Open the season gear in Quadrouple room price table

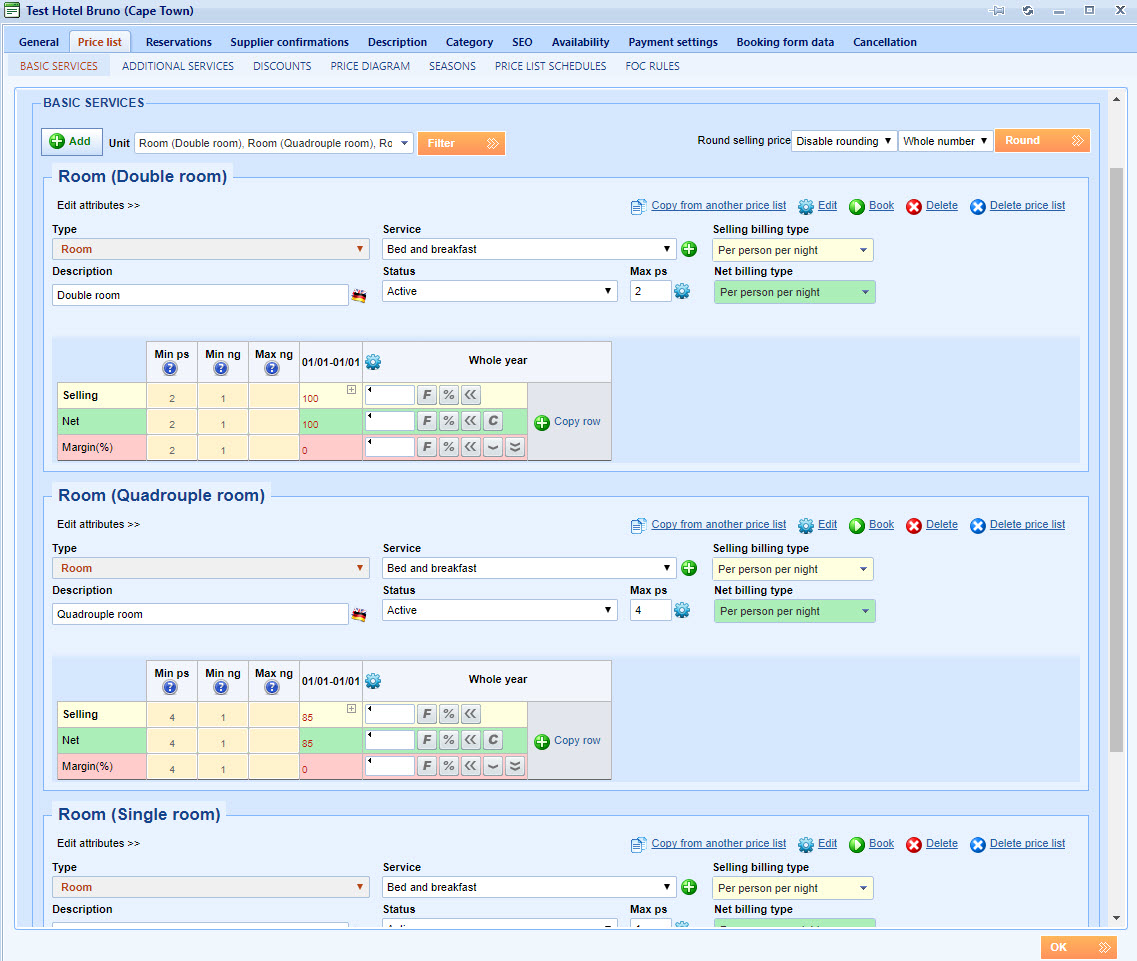pos(373,681)
